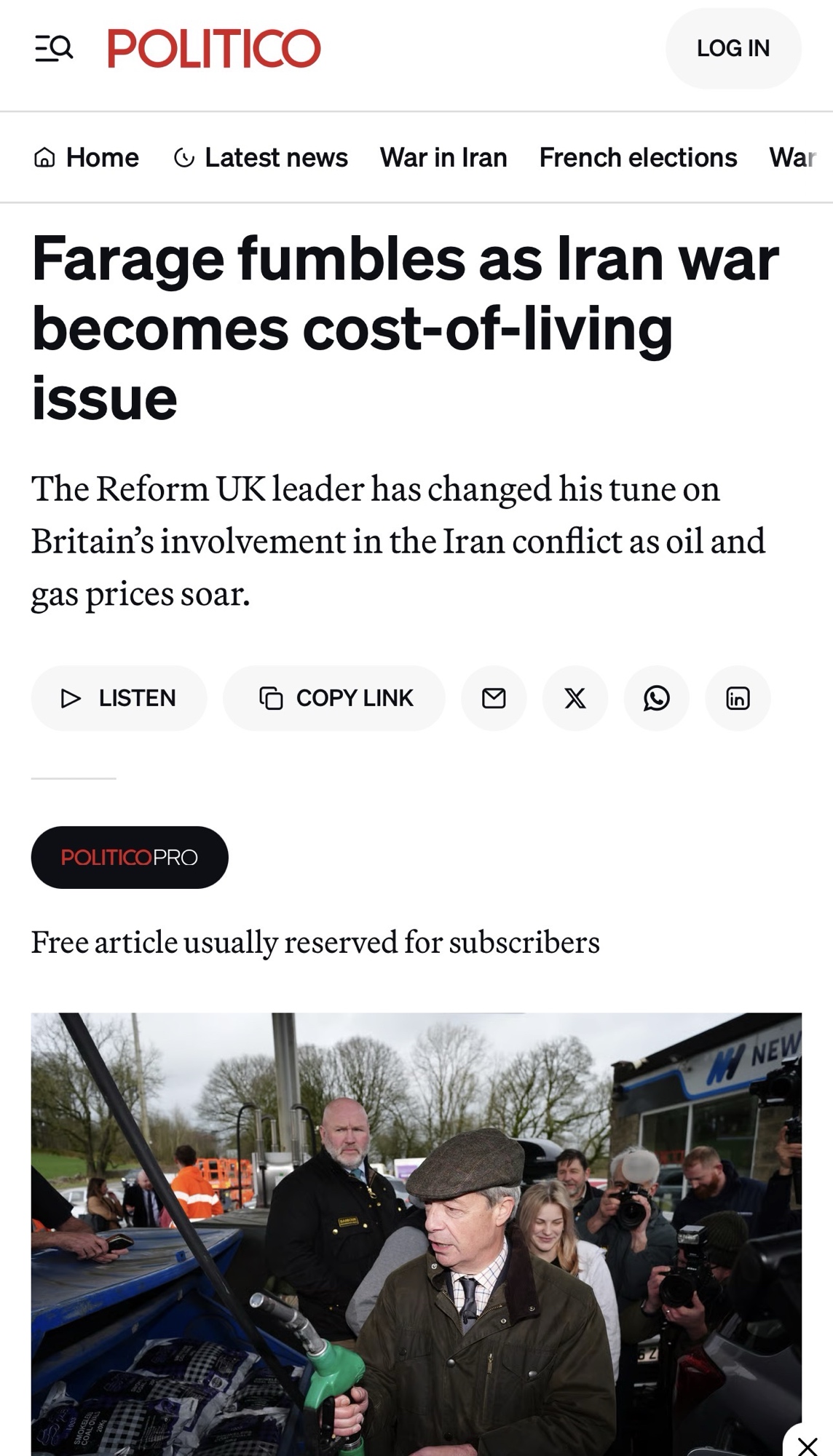This screenshot has height=1456, width=833.
Task: Play the article with LISTEN
Action: coord(119,697)
